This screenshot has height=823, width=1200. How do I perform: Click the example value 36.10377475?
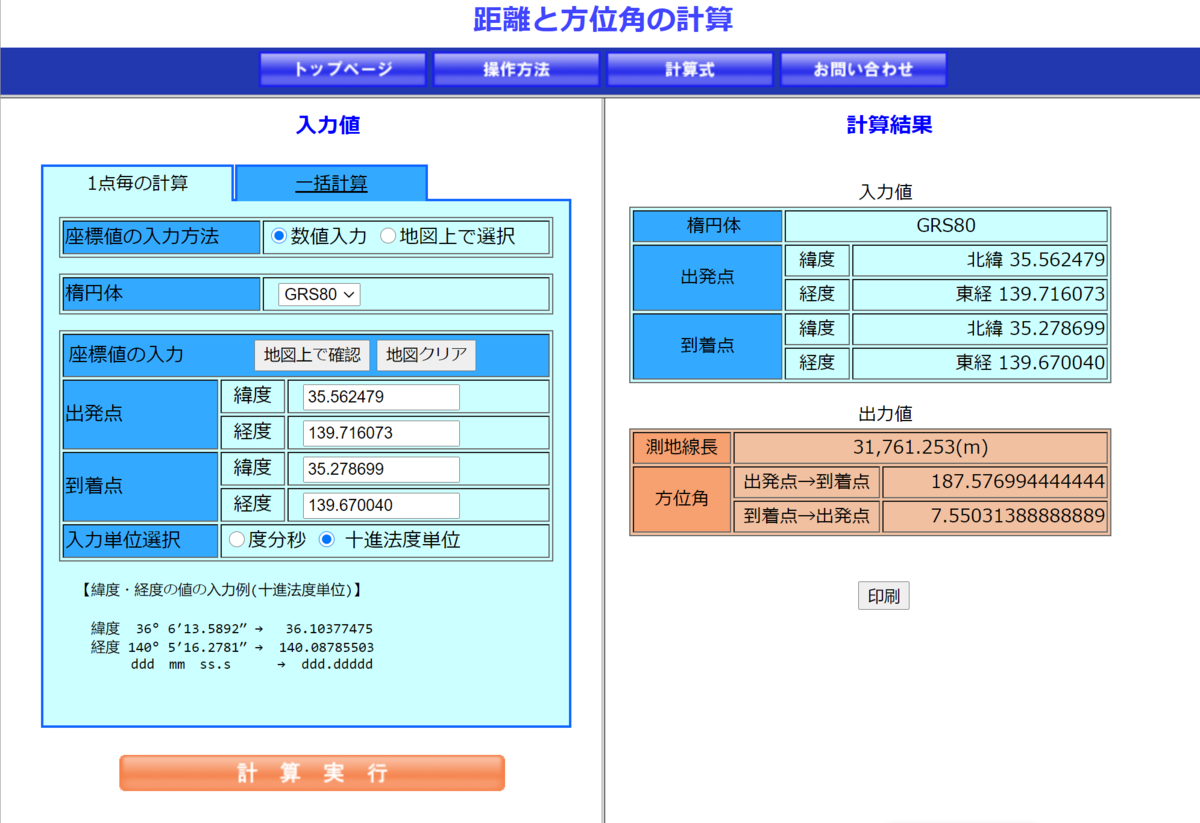tap(329, 629)
